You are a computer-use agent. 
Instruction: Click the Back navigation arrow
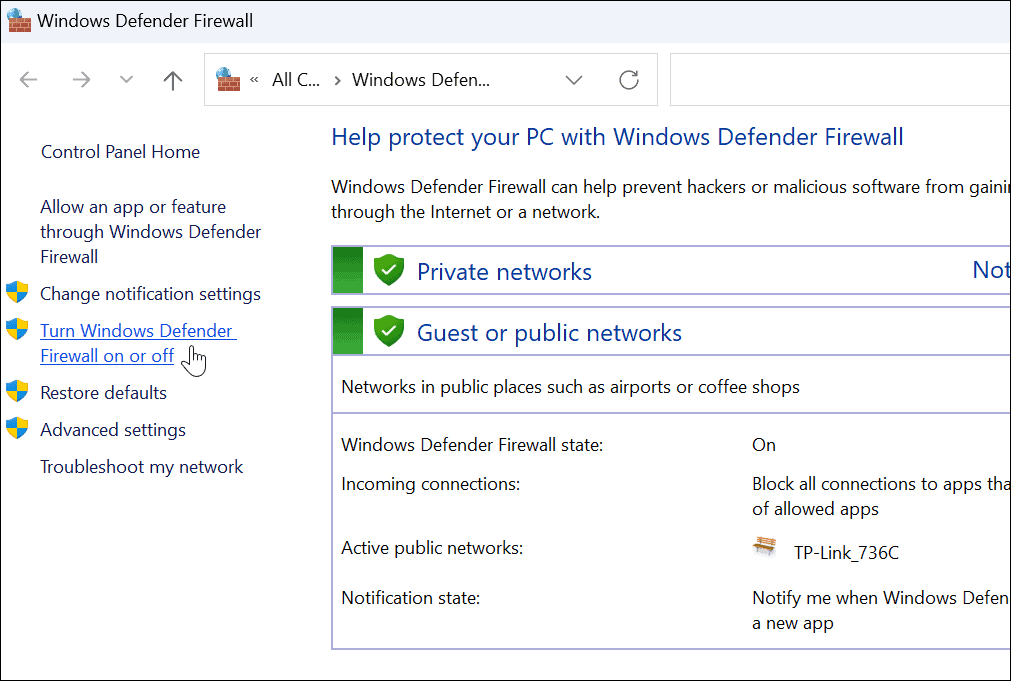point(28,81)
